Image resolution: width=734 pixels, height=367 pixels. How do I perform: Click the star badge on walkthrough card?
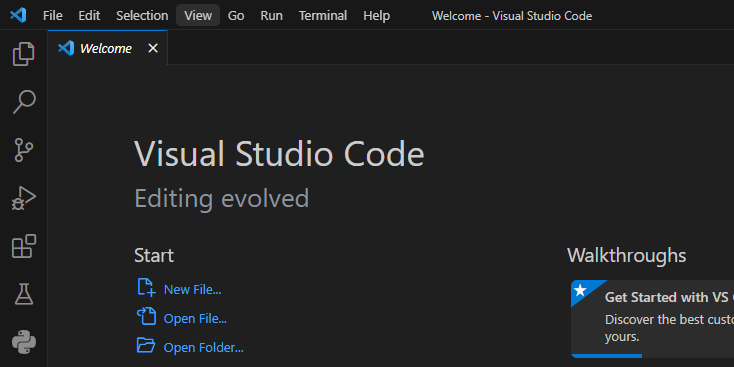tap(580, 290)
